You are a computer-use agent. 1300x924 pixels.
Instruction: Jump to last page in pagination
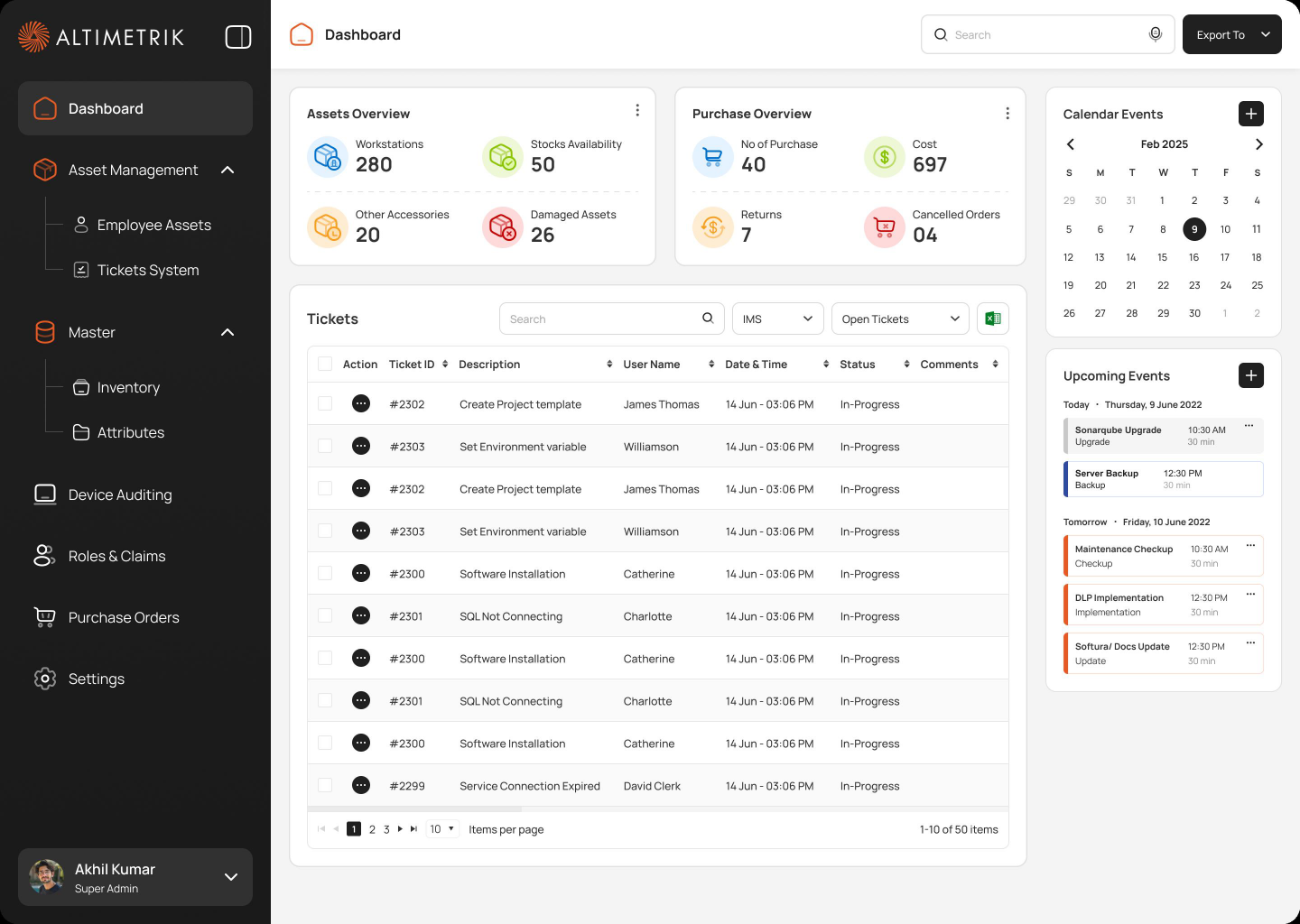click(x=413, y=828)
